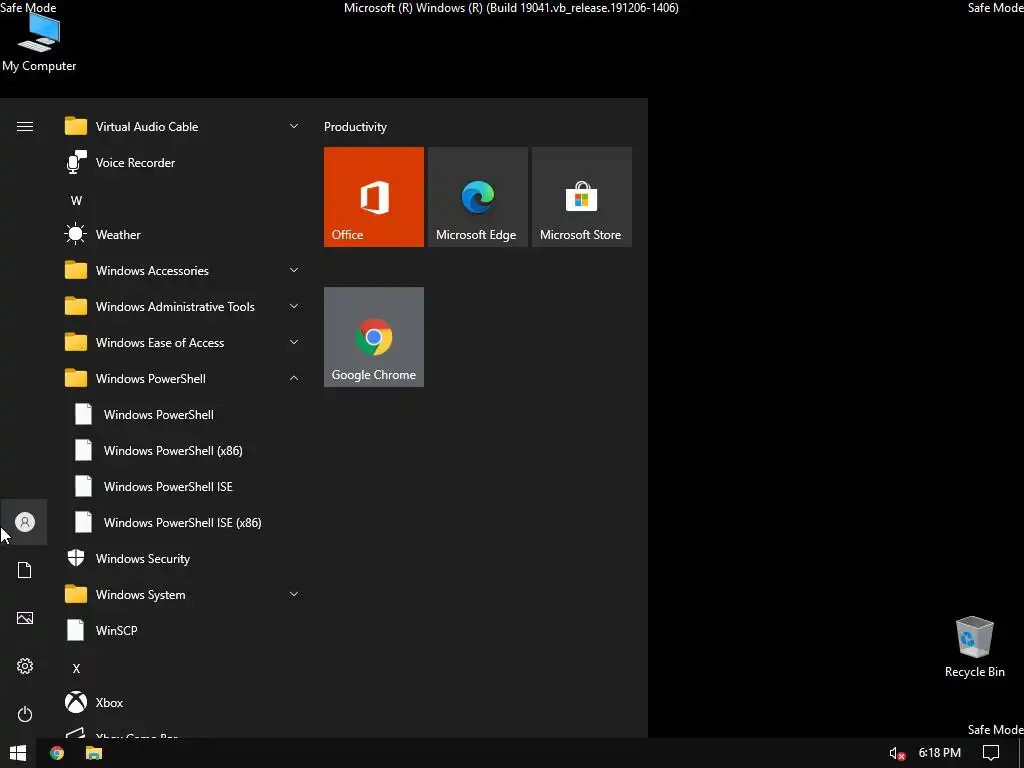Expand Windows Administrative Tools folder chevron

pyautogui.click(x=294, y=306)
